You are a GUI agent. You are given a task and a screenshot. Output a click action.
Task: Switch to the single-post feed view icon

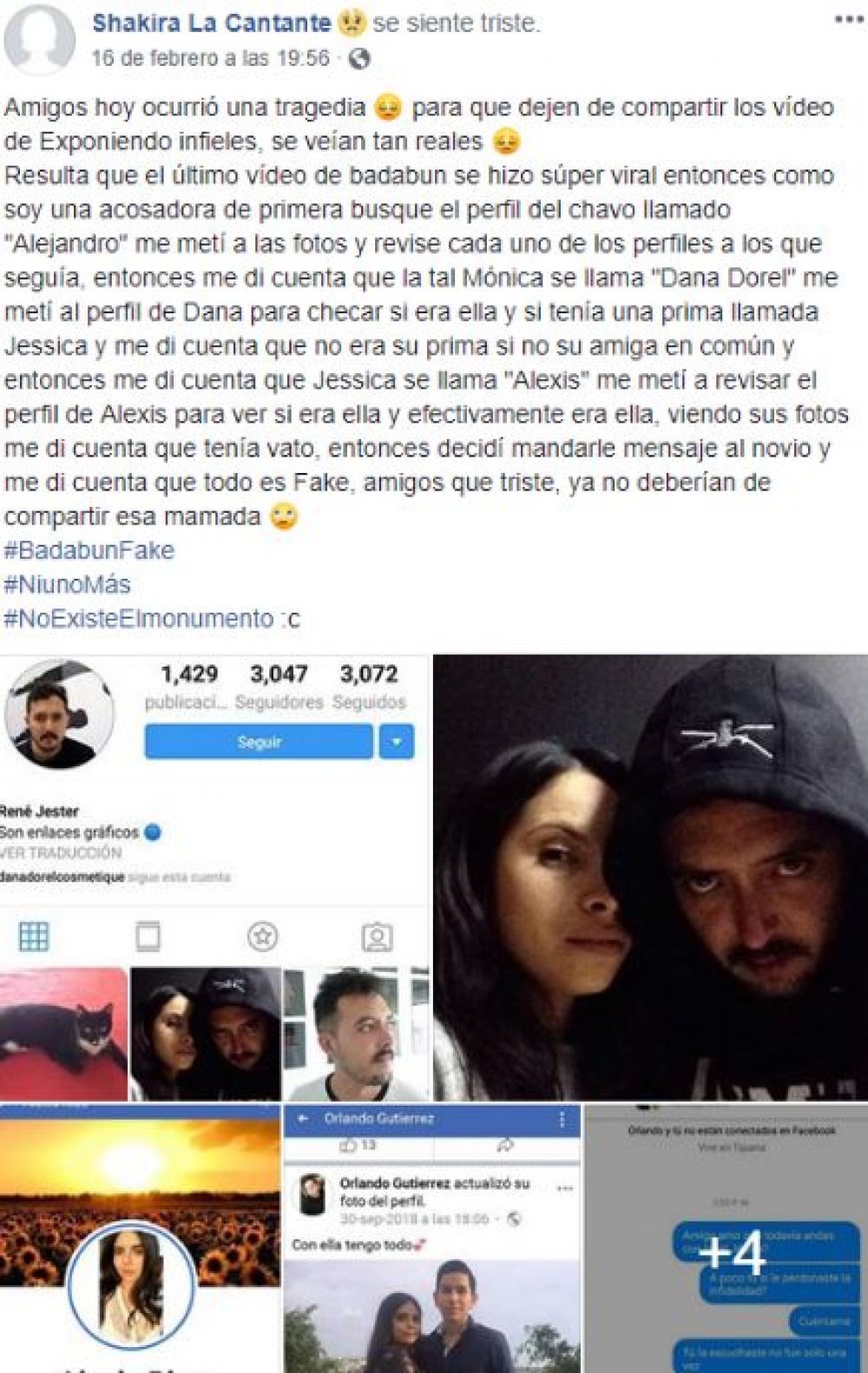(x=148, y=937)
